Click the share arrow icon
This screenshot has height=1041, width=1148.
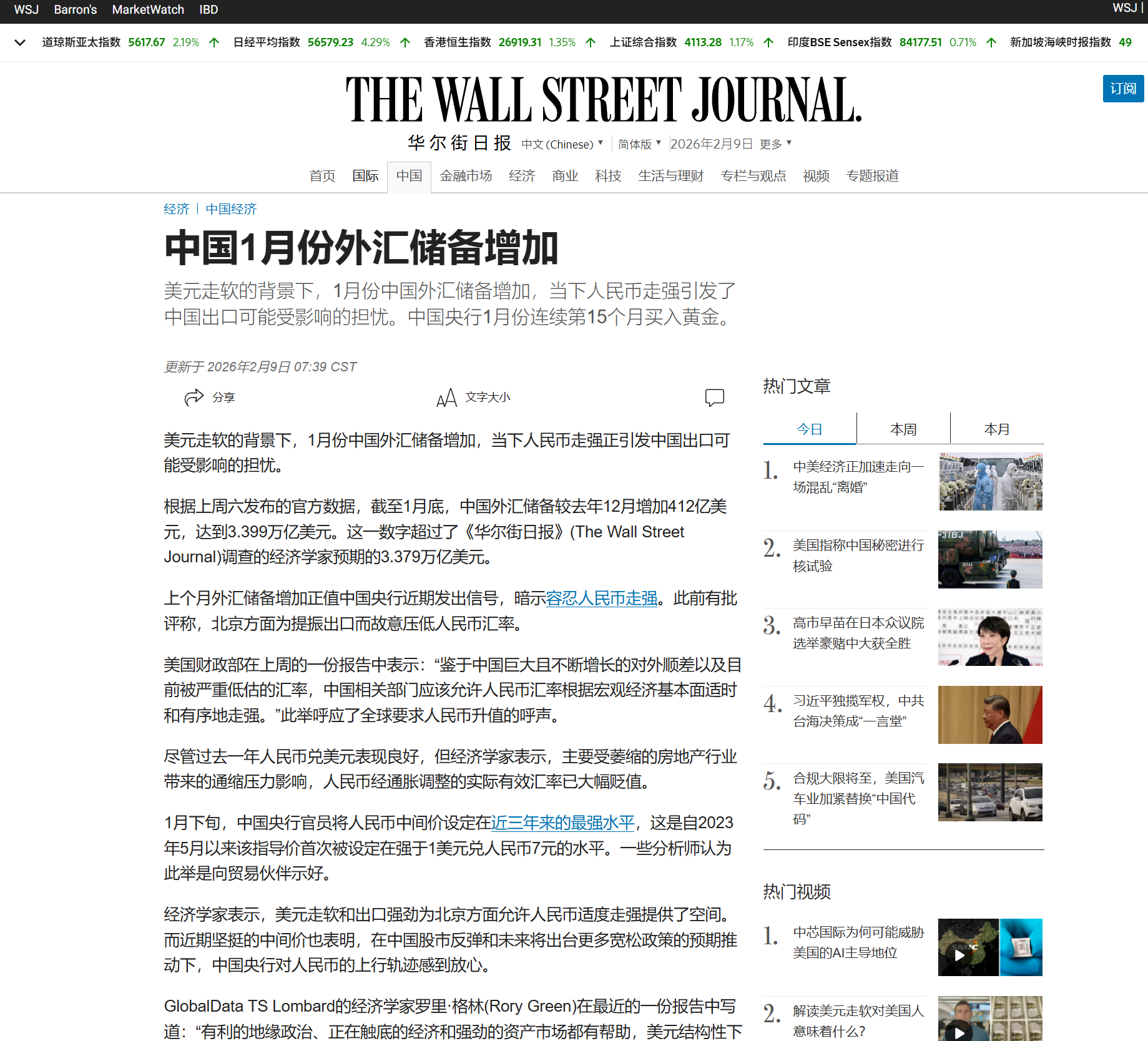pos(194,397)
